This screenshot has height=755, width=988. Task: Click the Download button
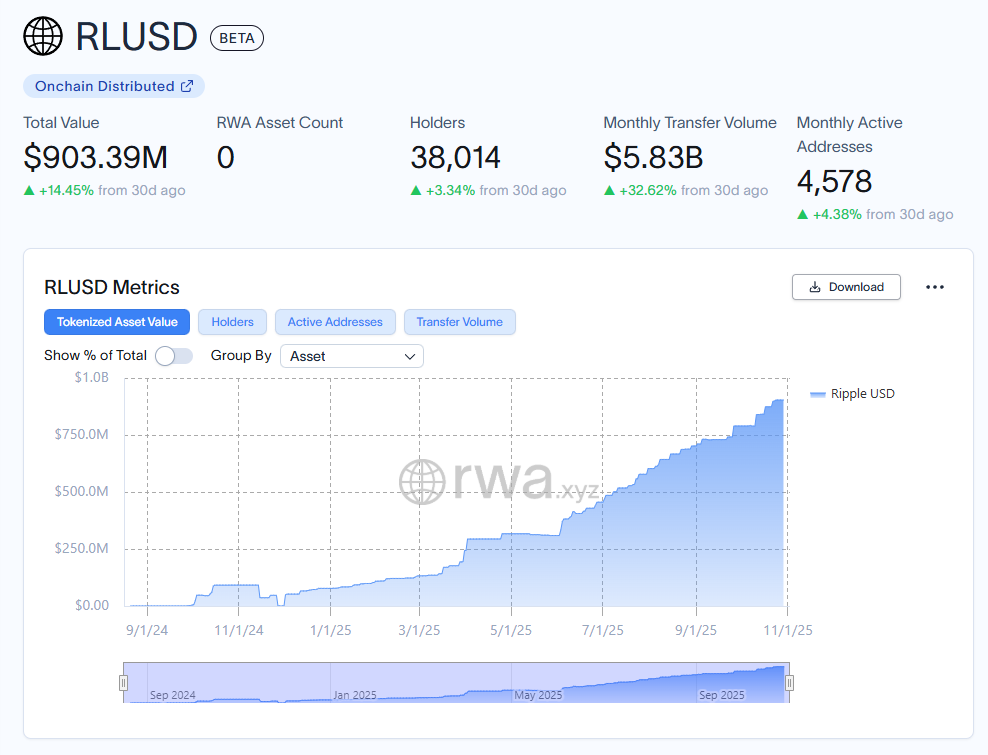tap(846, 287)
